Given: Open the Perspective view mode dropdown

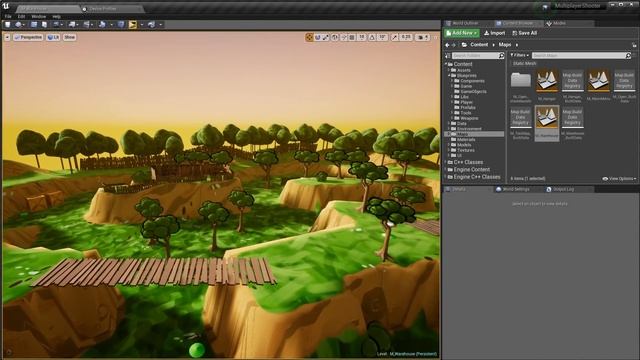Looking at the screenshot, I should [28, 37].
